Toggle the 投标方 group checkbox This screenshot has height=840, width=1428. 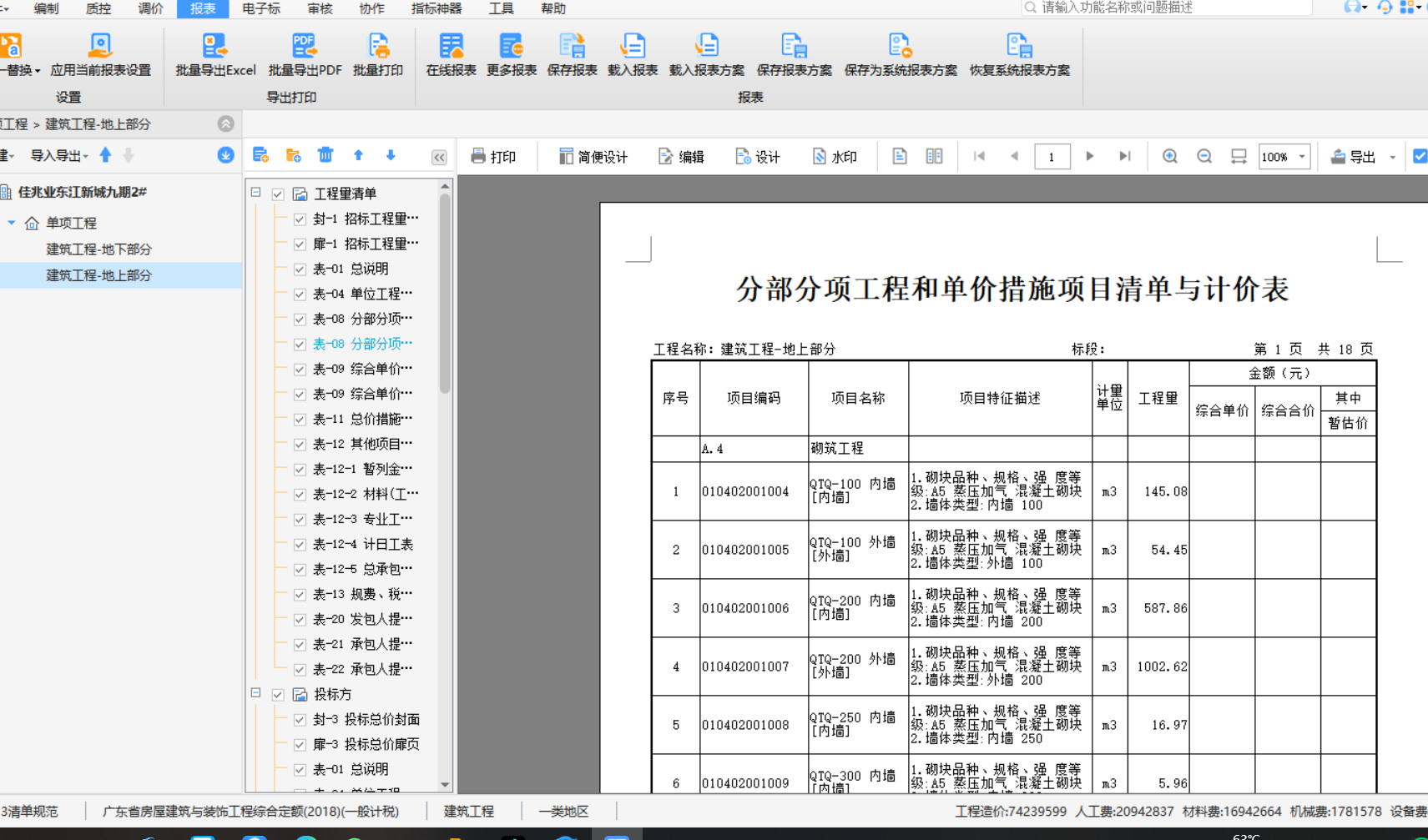[278, 694]
